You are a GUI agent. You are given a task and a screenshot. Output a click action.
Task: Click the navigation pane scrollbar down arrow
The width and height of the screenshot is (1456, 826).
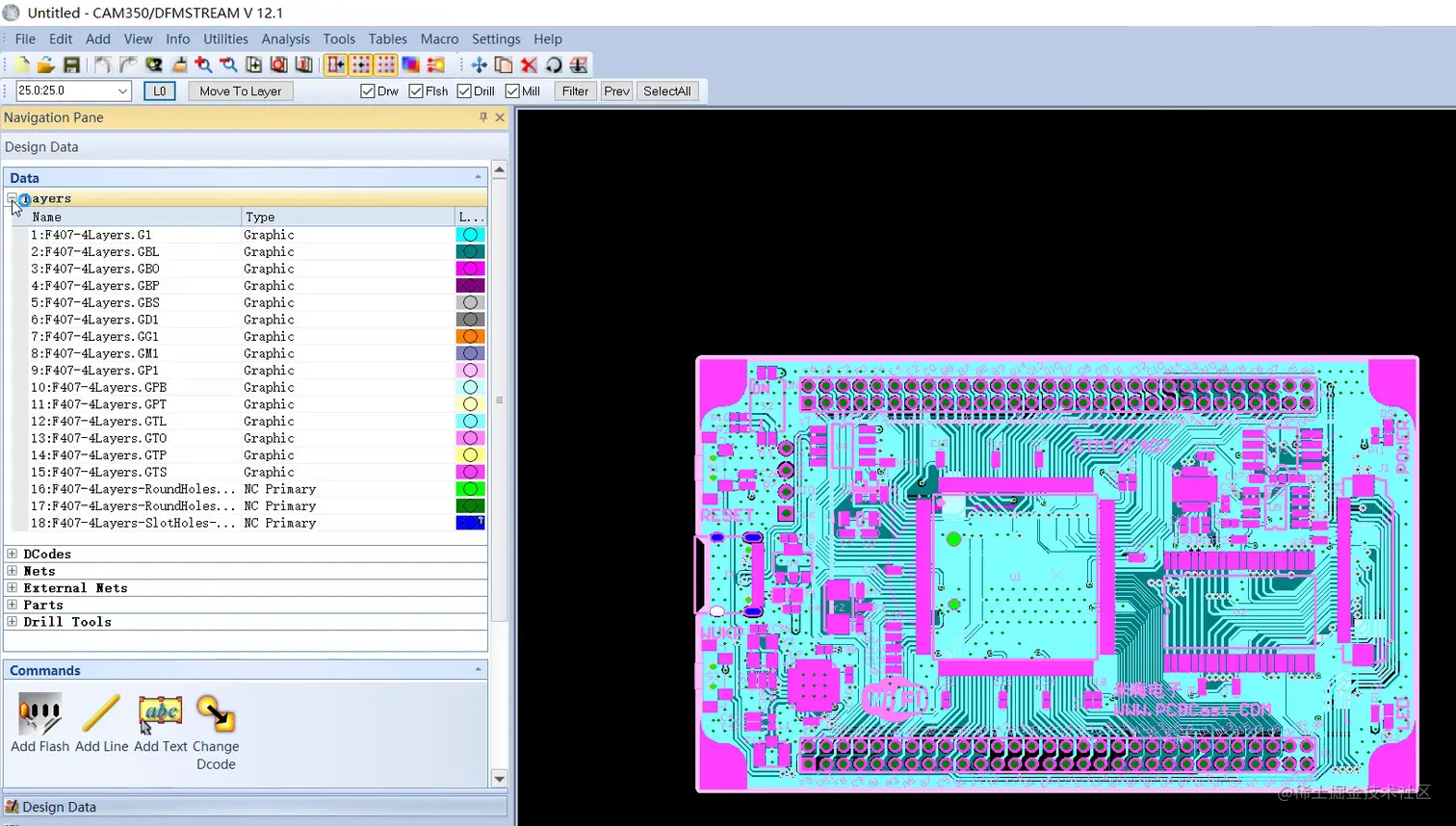pos(499,778)
